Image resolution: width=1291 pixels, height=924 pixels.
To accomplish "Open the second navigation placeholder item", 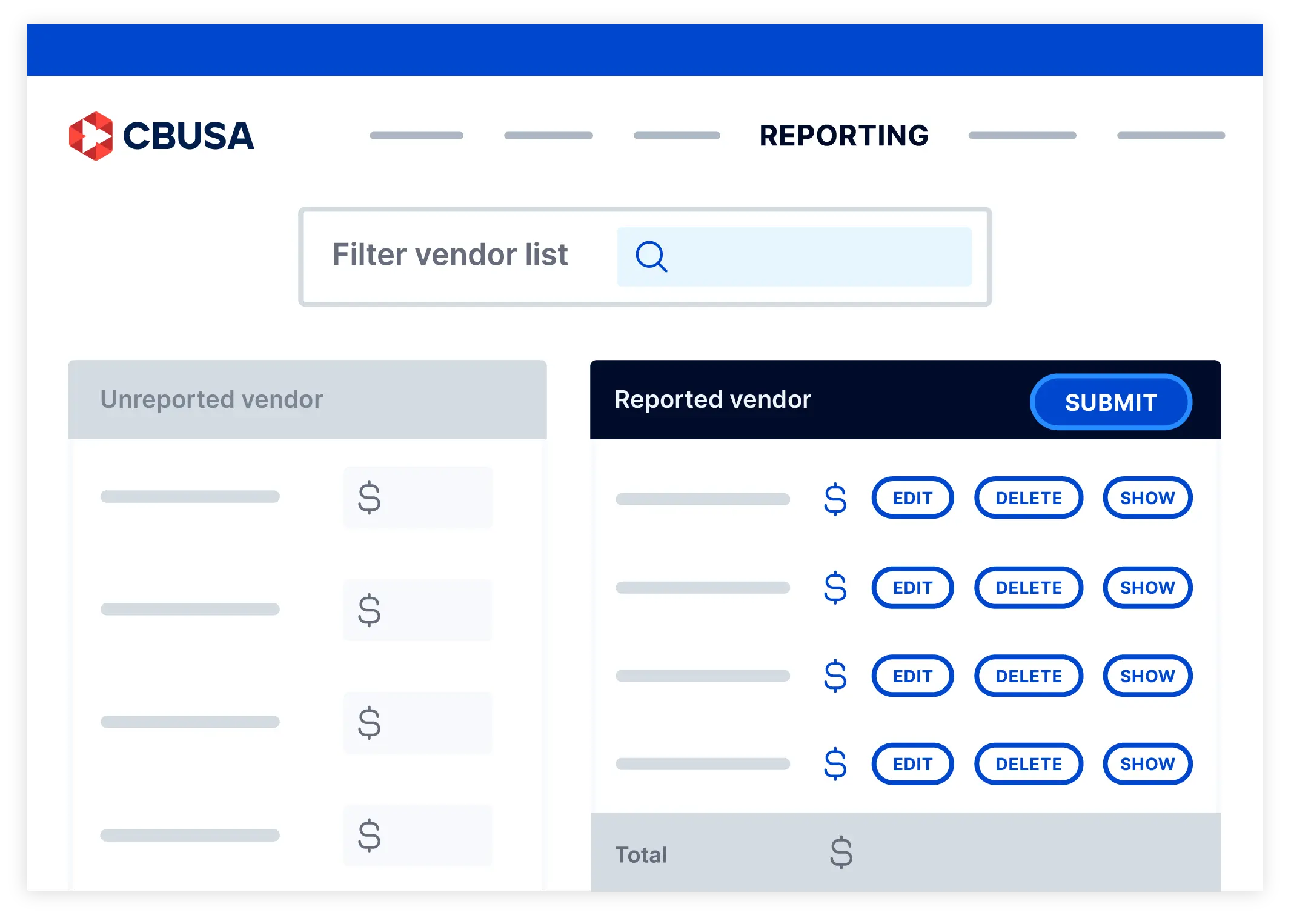I will point(548,136).
